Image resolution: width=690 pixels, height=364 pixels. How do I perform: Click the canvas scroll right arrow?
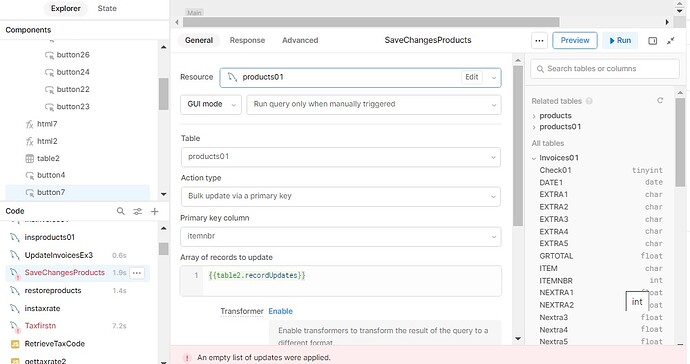pos(667,22)
